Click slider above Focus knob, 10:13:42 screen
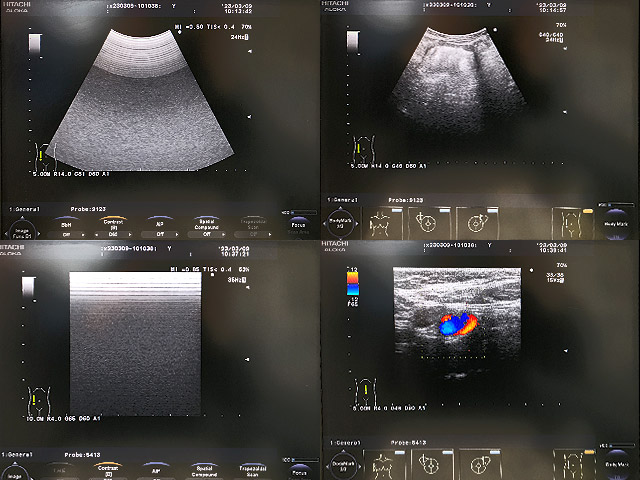The image size is (640, 480). [x=303, y=213]
